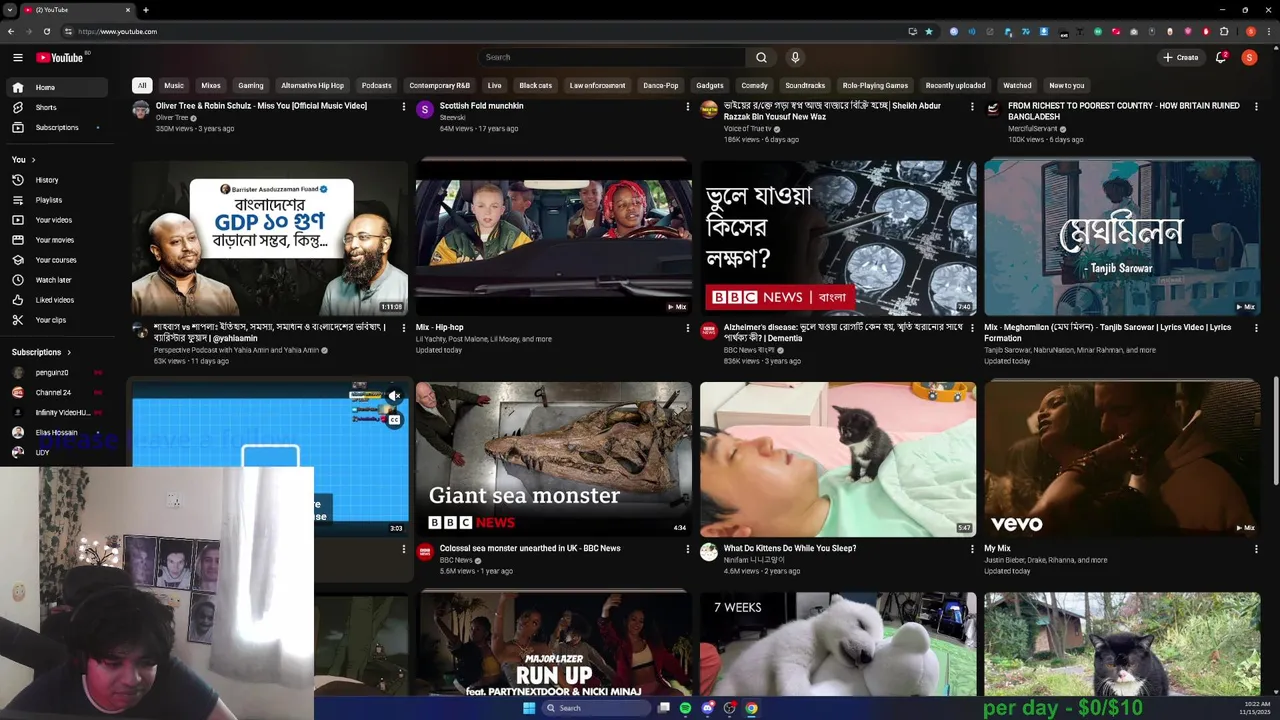
Task: Open the GDP podcast video thumbnail
Action: 270,238
